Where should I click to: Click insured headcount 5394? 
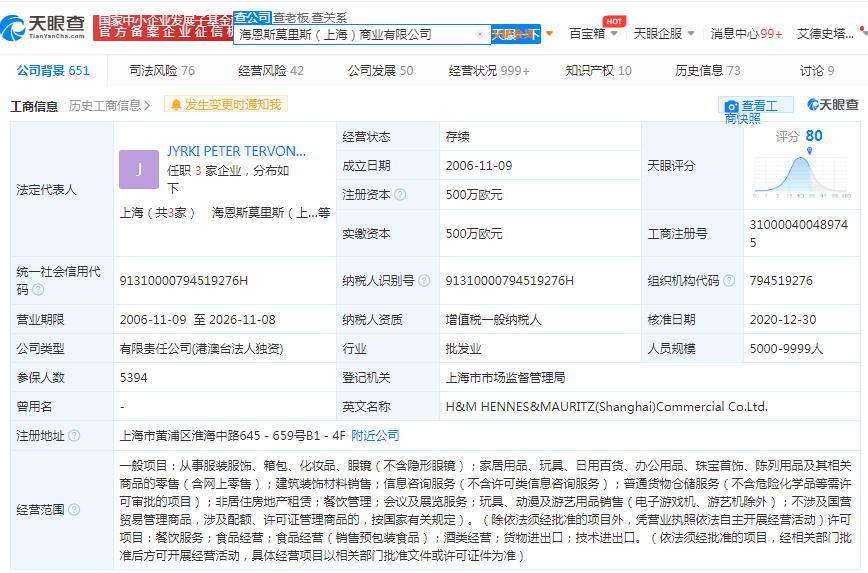pyautogui.click(x=133, y=378)
